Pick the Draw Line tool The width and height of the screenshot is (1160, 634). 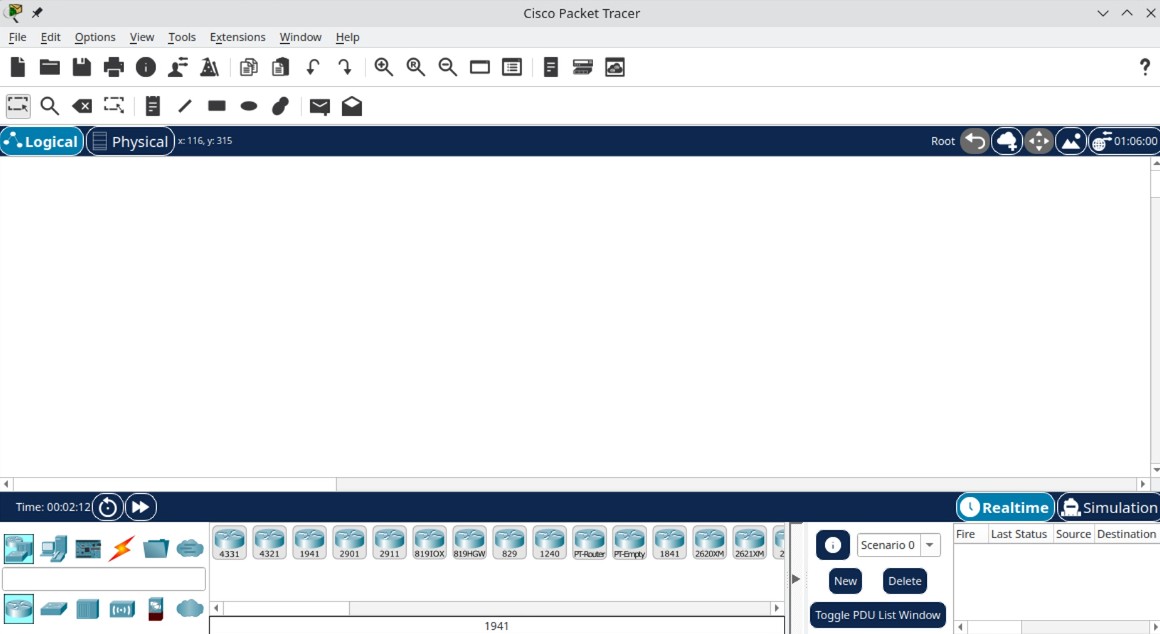point(185,106)
